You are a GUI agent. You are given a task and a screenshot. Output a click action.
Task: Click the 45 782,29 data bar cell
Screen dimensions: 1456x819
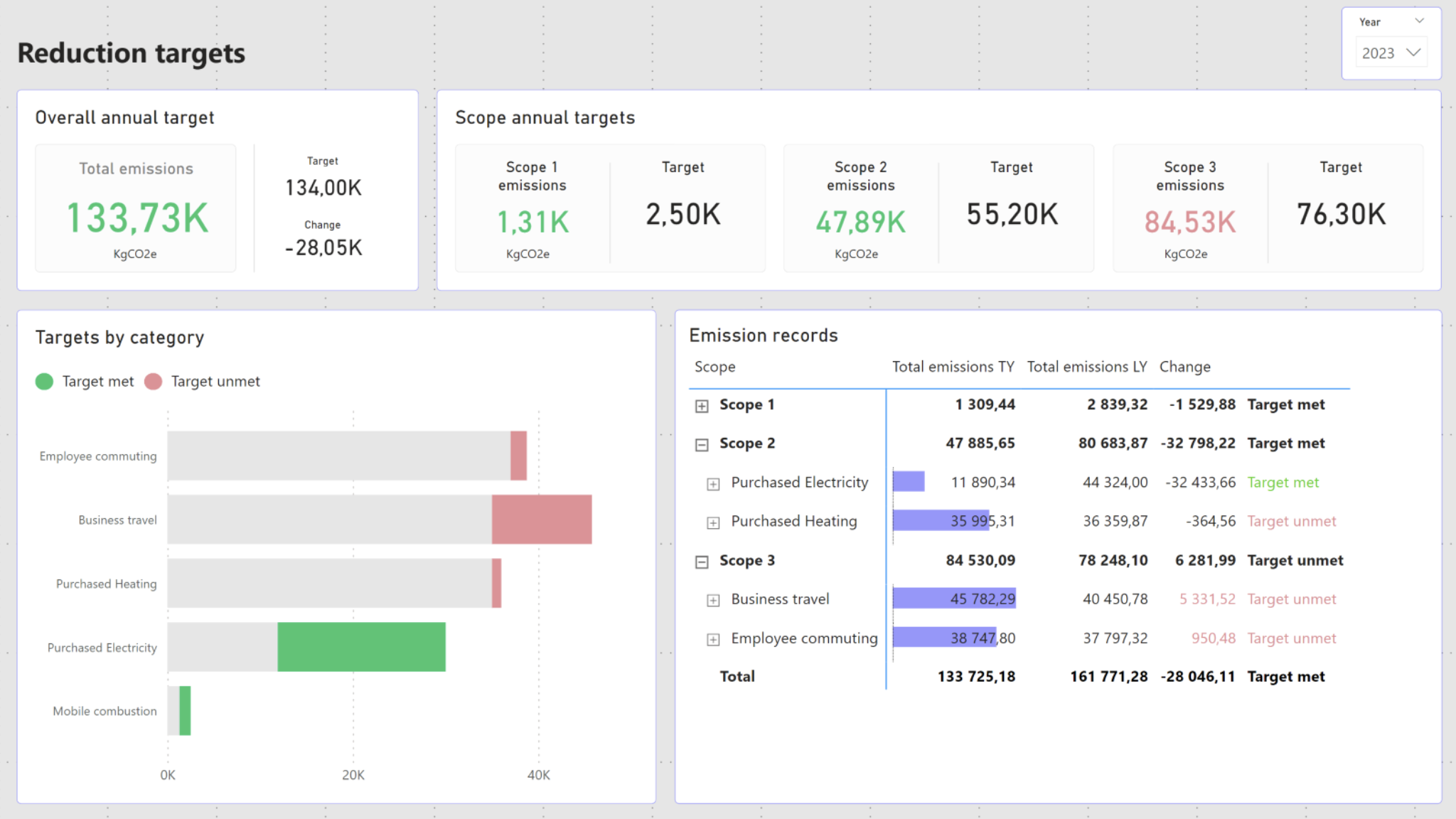(x=954, y=599)
